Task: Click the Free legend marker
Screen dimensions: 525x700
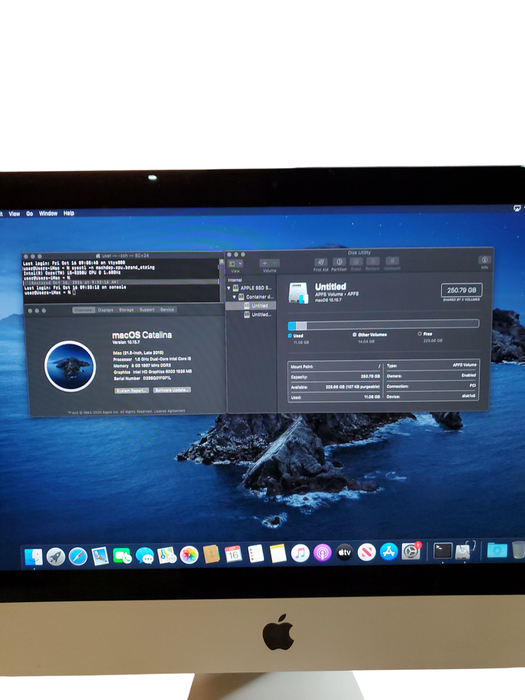Action: [420, 333]
